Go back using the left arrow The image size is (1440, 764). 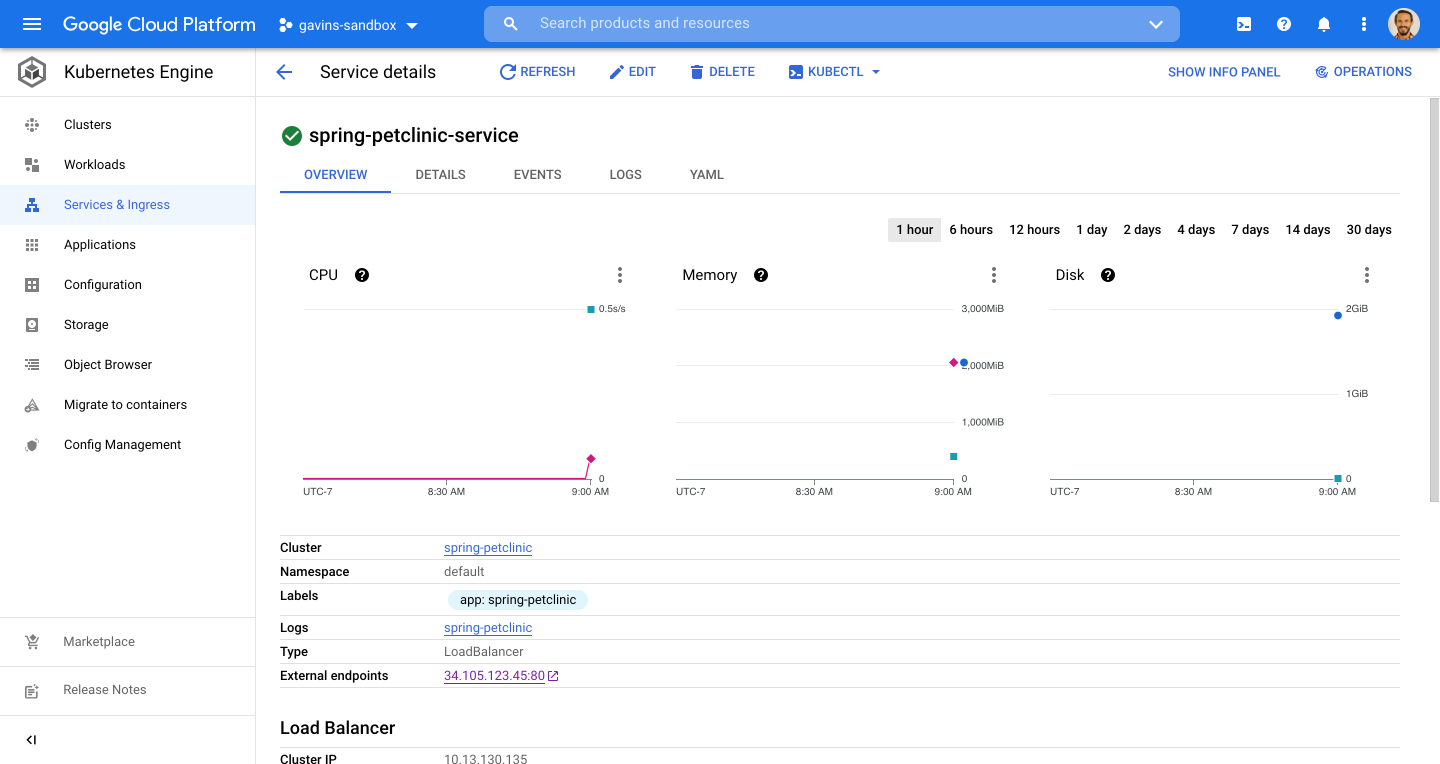pyautogui.click(x=284, y=72)
